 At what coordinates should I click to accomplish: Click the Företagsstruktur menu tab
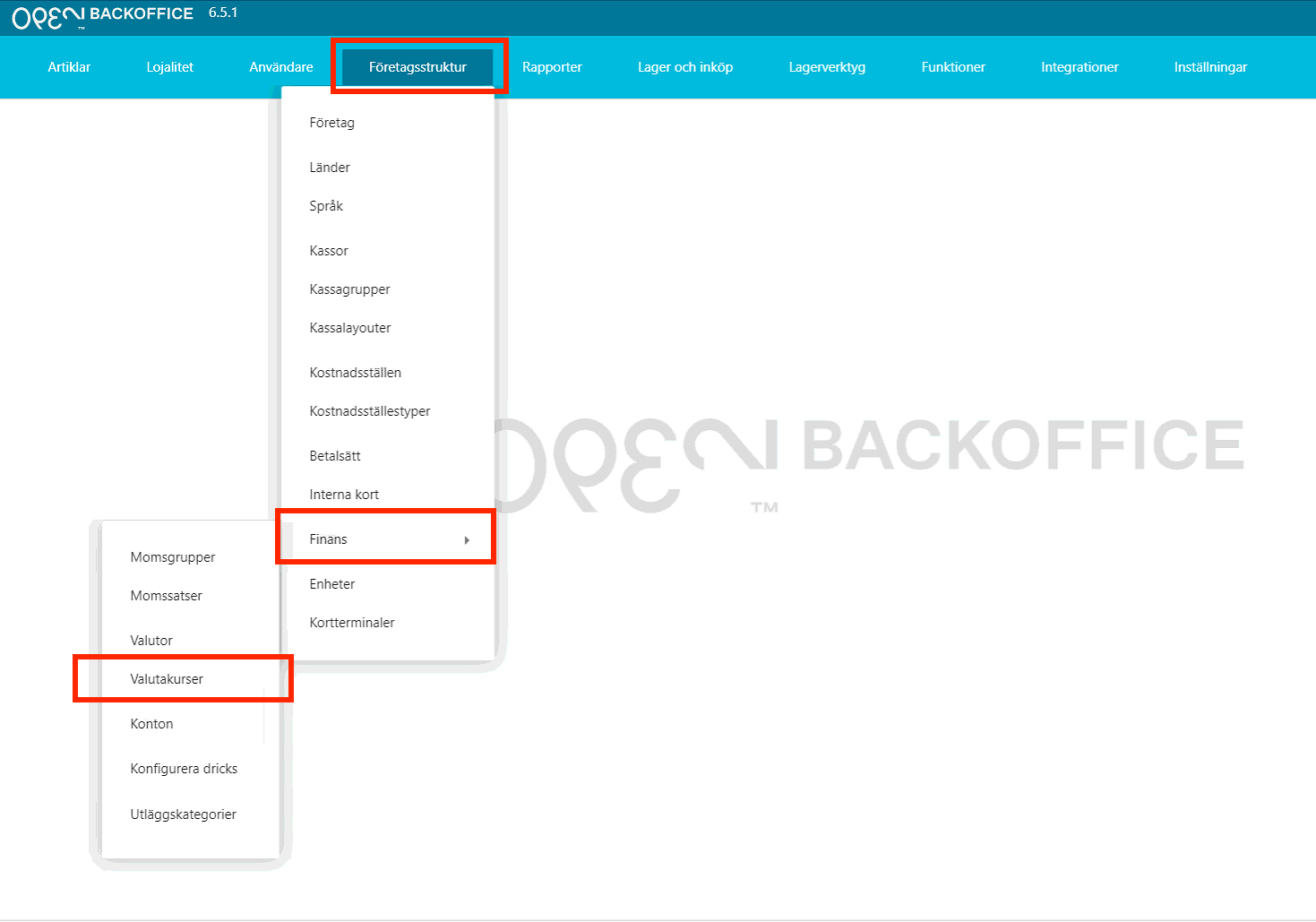tap(417, 67)
